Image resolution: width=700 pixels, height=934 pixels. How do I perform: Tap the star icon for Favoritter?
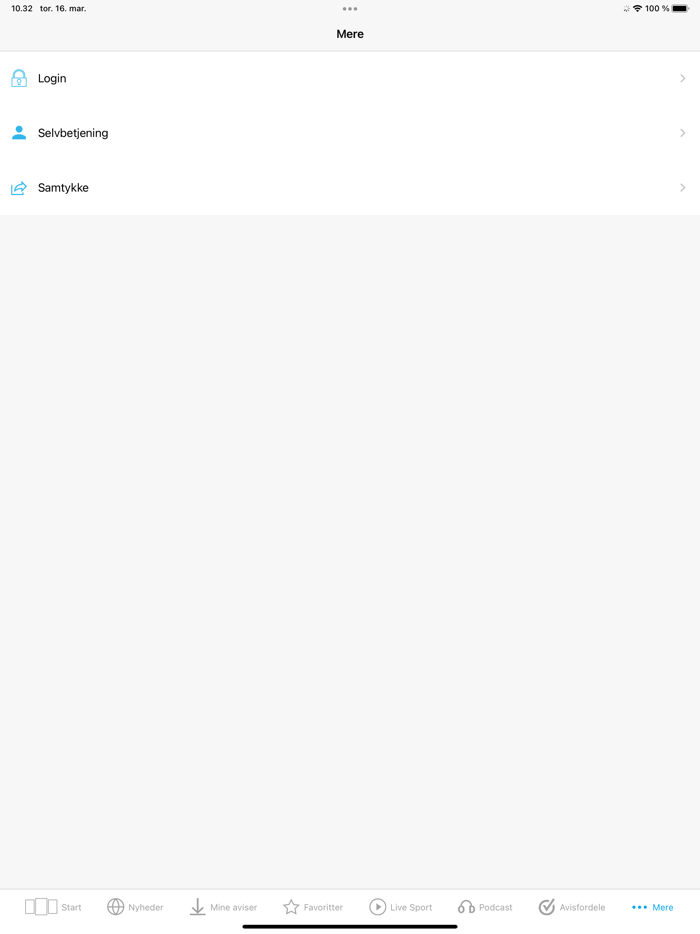point(291,907)
